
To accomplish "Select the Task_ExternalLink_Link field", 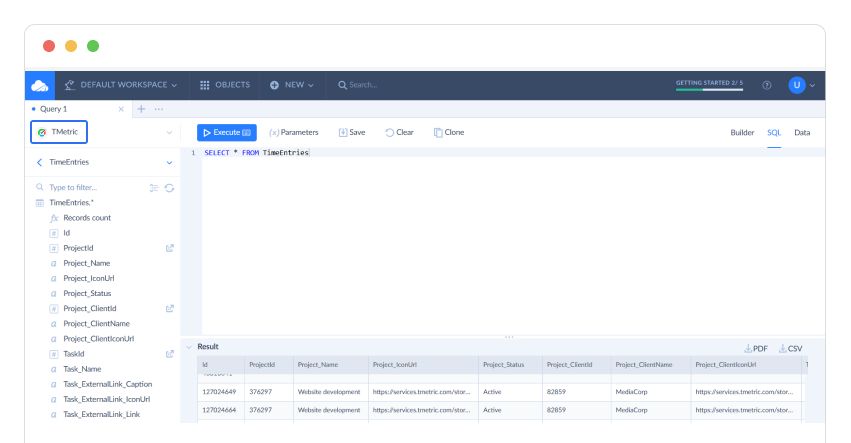I will [x=101, y=415].
